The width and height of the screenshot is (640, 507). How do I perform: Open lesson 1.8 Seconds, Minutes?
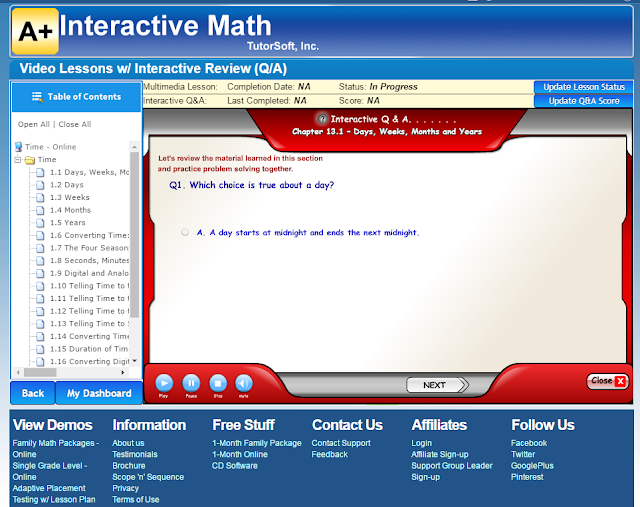tap(89, 261)
